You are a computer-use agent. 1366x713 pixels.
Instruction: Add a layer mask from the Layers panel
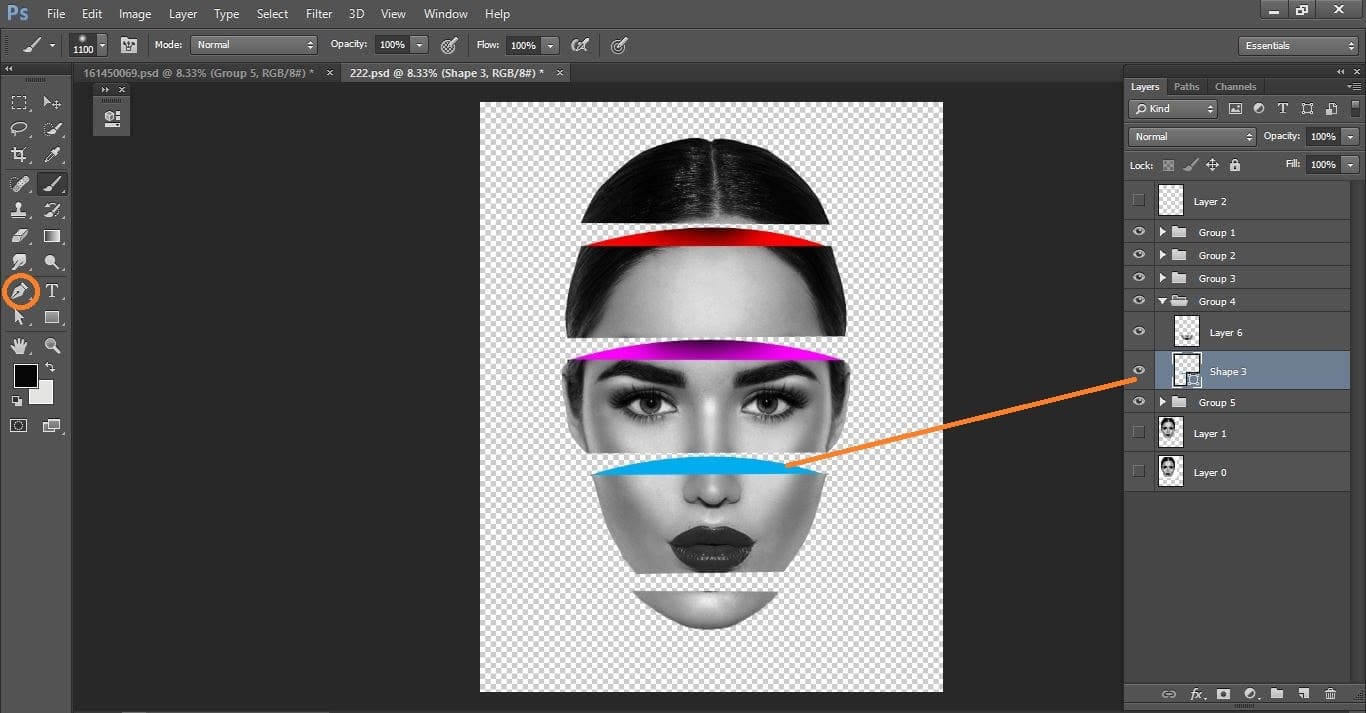(1224, 693)
